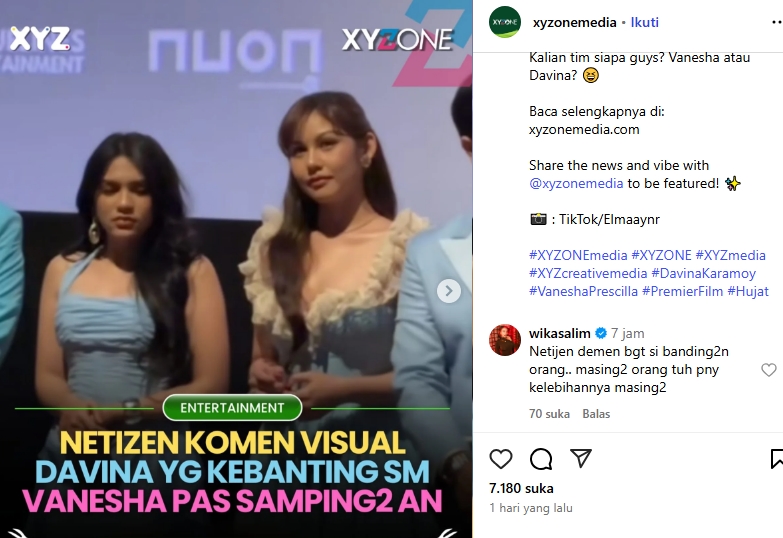View the 70 suka count on the comment
This screenshot has width=783, height=538.
549,414
